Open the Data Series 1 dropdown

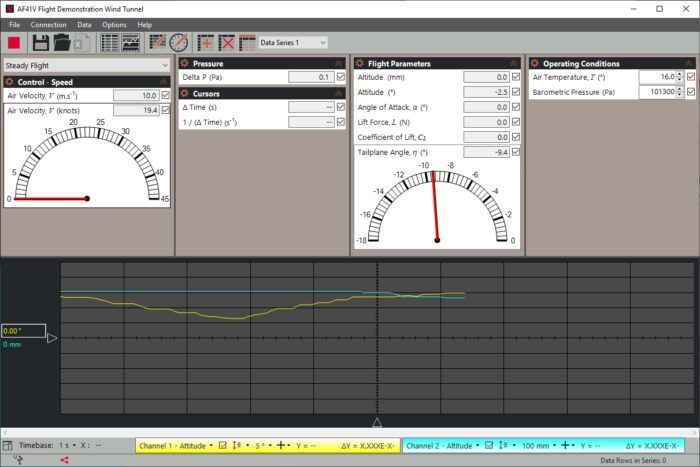(x=293, y=43)
